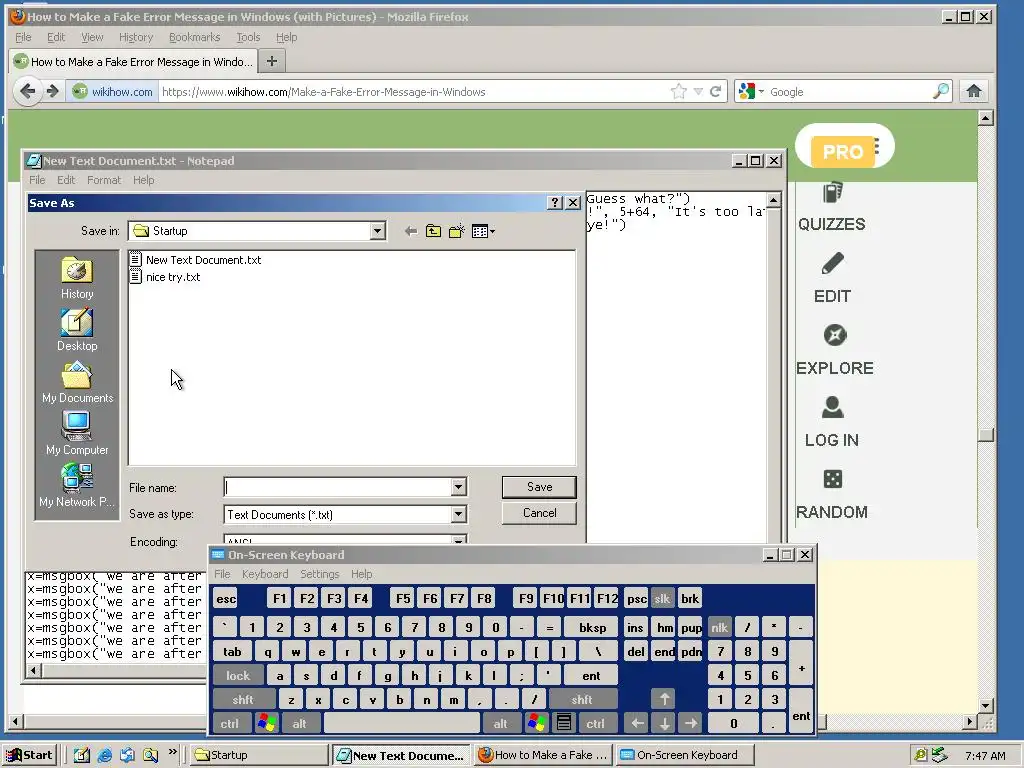Create a new folder in Startup
The height and width of the screenshot is (768, 1024).
pos(456,231)
